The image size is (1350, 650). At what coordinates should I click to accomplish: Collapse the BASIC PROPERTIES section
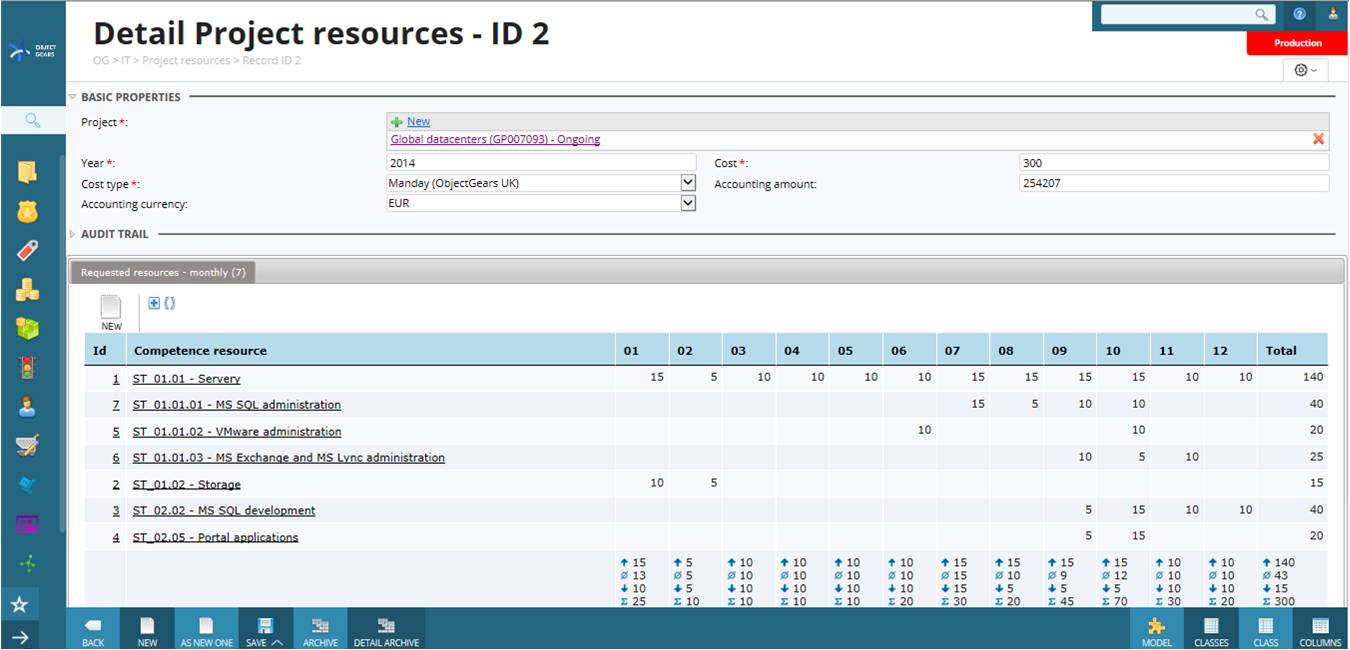[72, 97]
